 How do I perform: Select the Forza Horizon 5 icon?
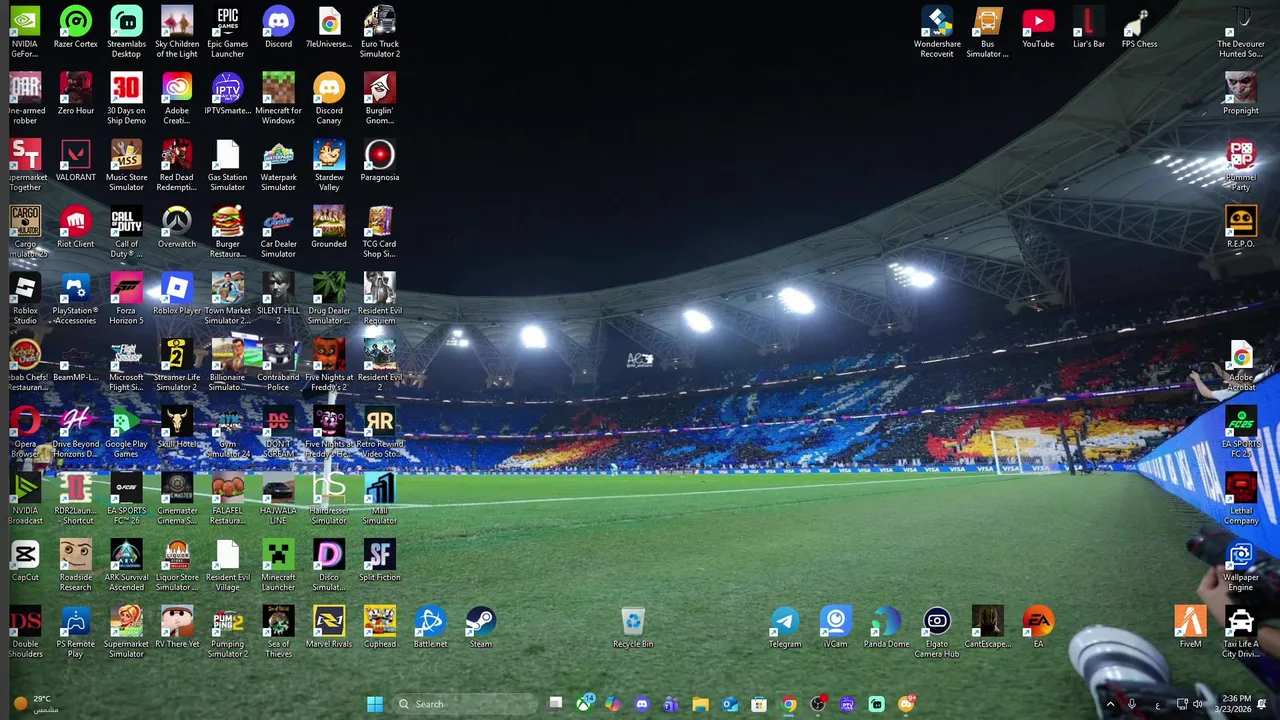click(x=126, y=299)
